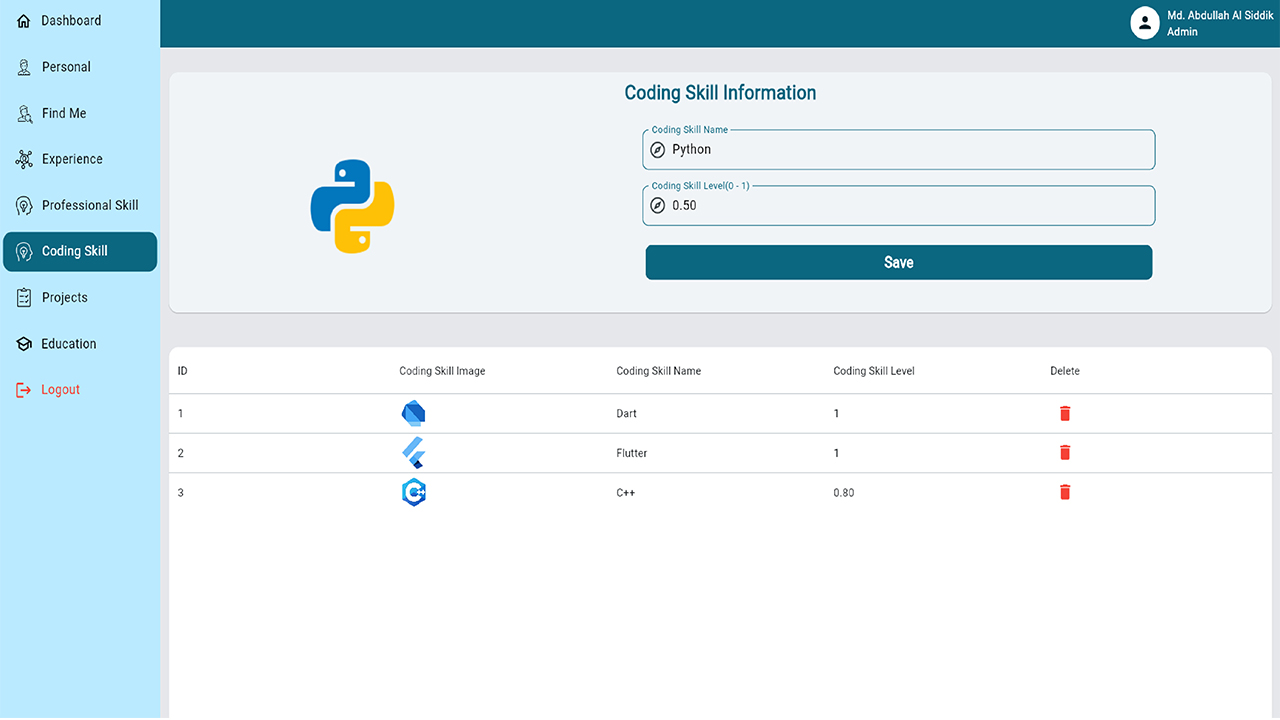The width and height of the screenshot is (1280, 720).
Task: Click the Python logo image
Action: pyautogui.click(x=352, y=206)
